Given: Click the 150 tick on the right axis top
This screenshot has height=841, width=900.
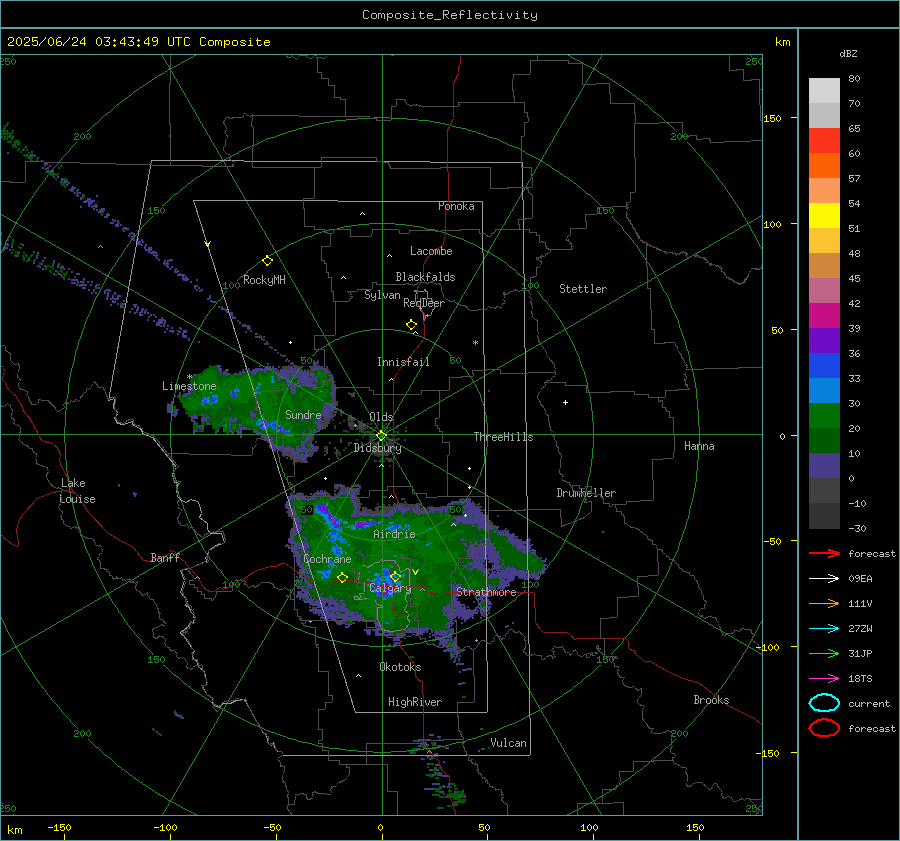Looking at the screenshot, I should pos(773,118).
